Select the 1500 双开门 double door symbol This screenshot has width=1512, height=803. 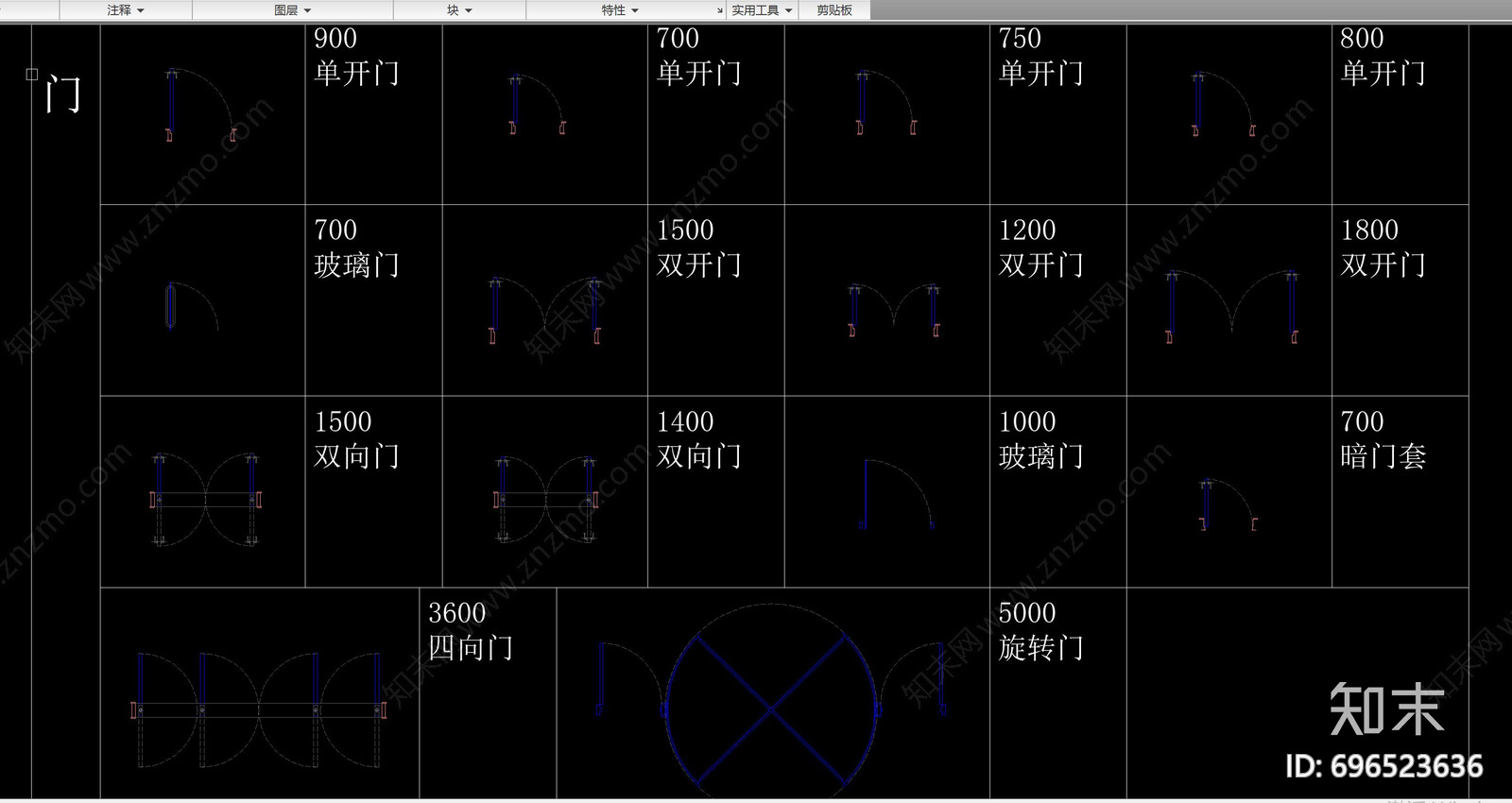coord(544,310)
